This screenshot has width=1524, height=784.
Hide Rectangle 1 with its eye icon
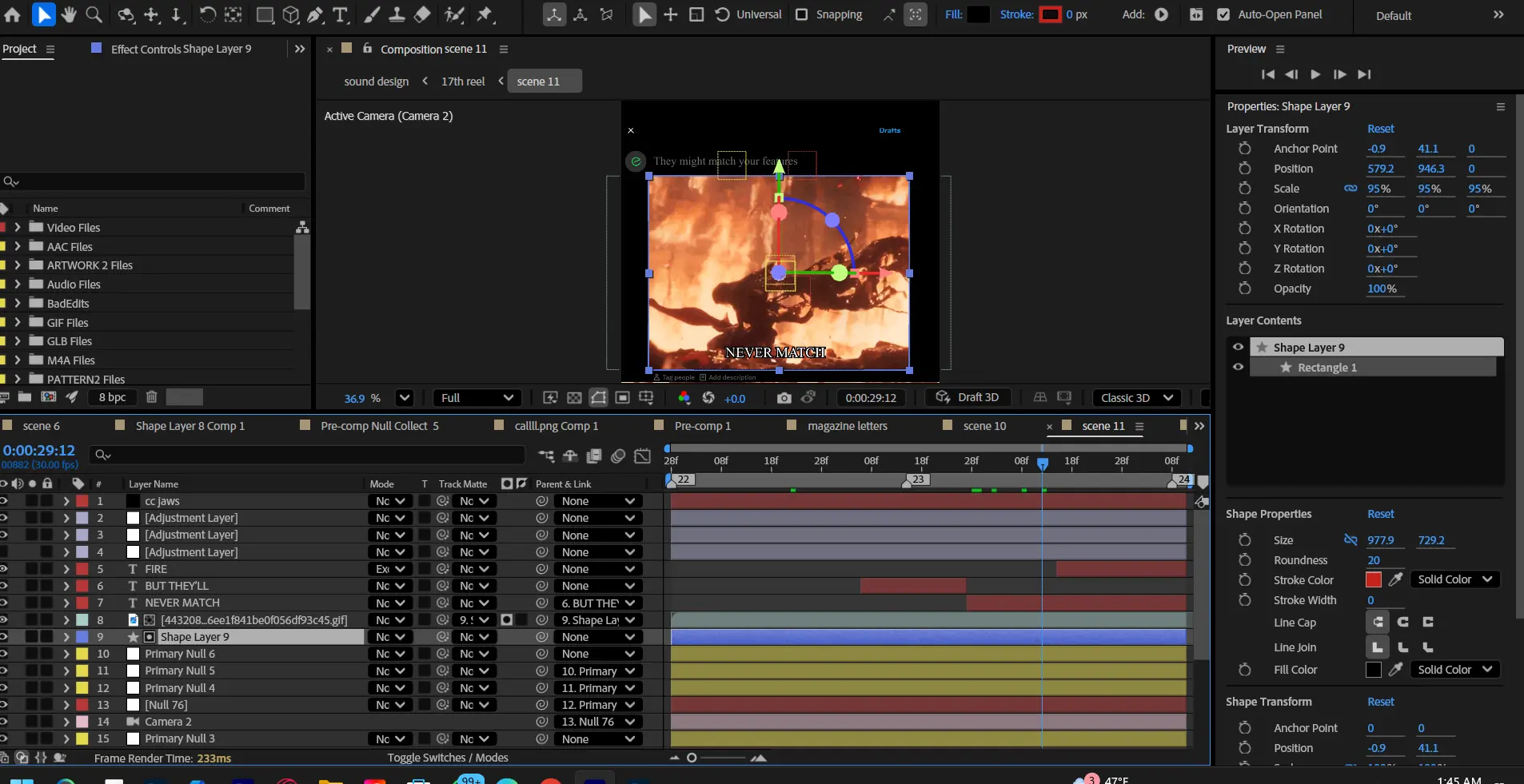pyautogui.click(x=1238, y=368)
